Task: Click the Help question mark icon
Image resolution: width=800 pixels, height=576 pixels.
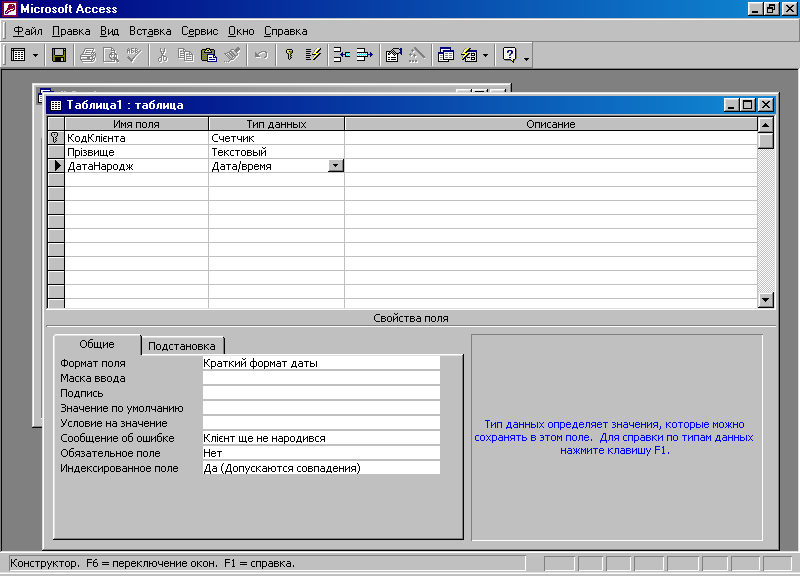Action: [x=509, y=55]
